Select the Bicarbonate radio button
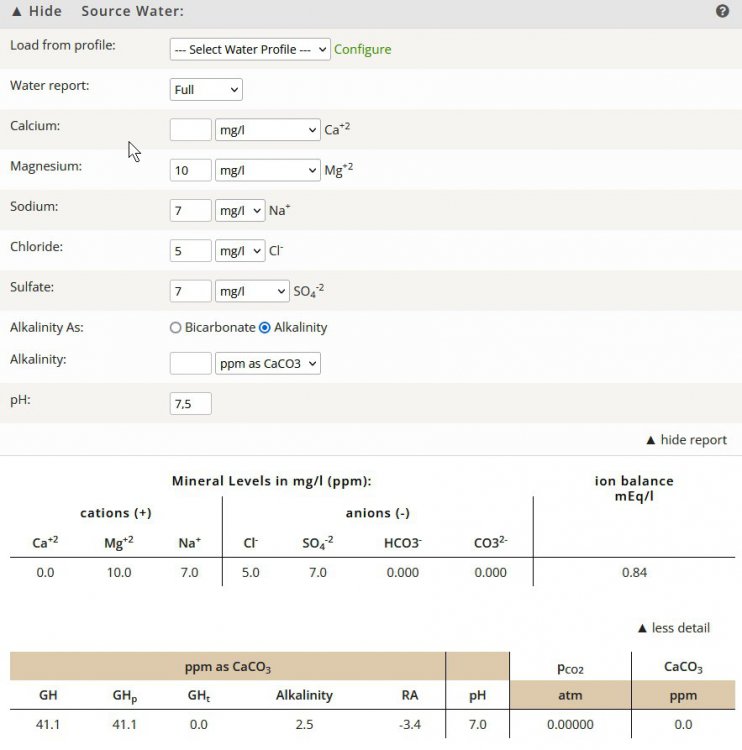Image resolution: width=742 pixels, height=750 pixels. pos(176,327)
